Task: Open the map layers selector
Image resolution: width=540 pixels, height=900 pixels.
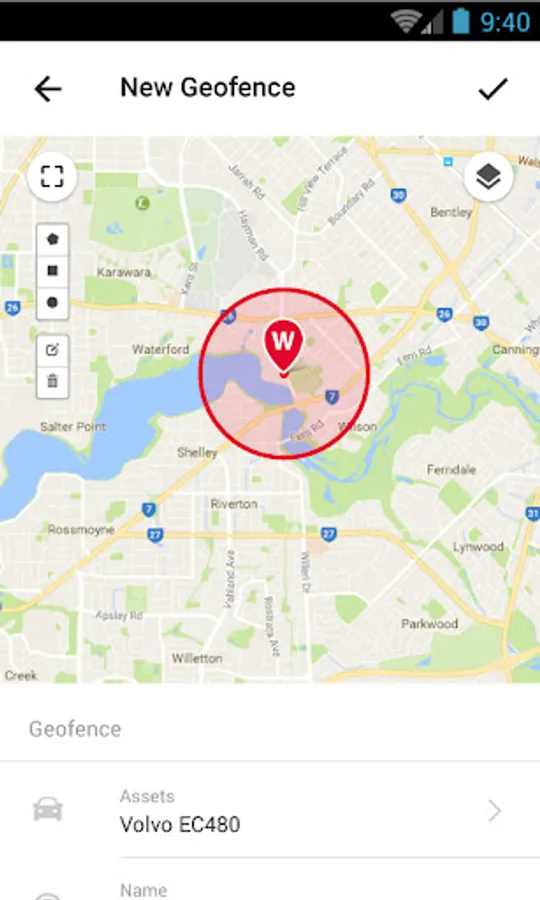Action: coord(488,176)
